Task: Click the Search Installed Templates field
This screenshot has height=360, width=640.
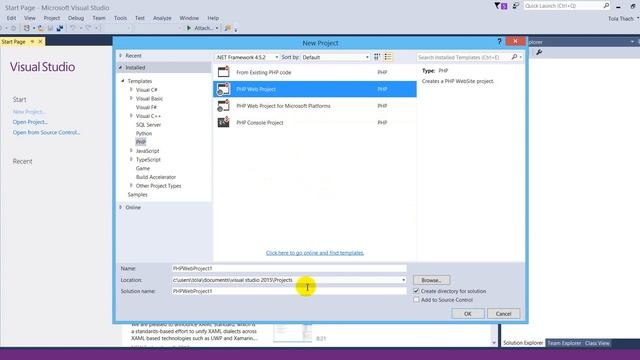Action: (x=464, y=57)
